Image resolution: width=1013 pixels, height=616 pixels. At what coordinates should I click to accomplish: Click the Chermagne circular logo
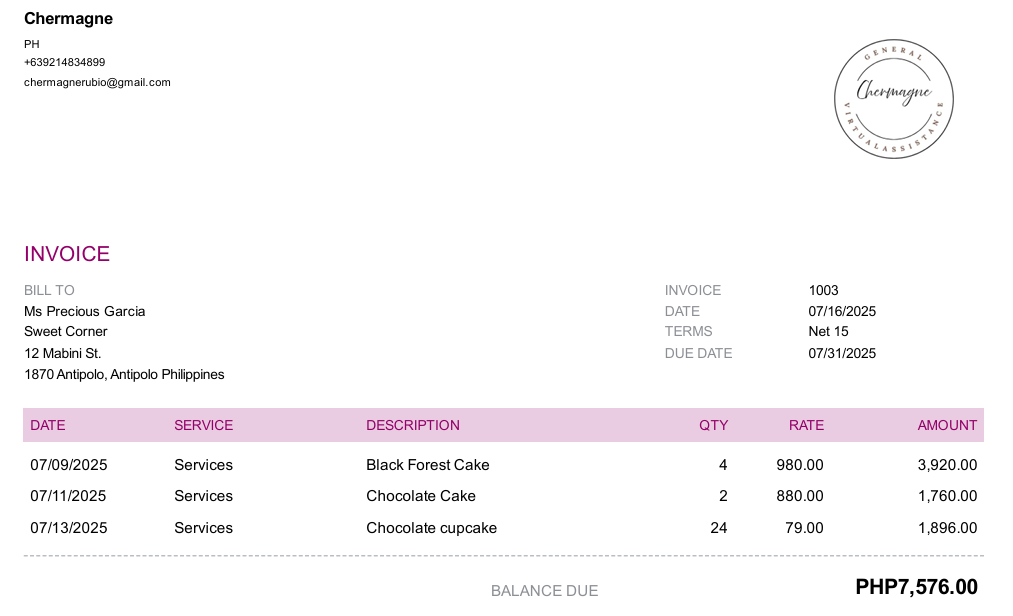click(893, 99)
